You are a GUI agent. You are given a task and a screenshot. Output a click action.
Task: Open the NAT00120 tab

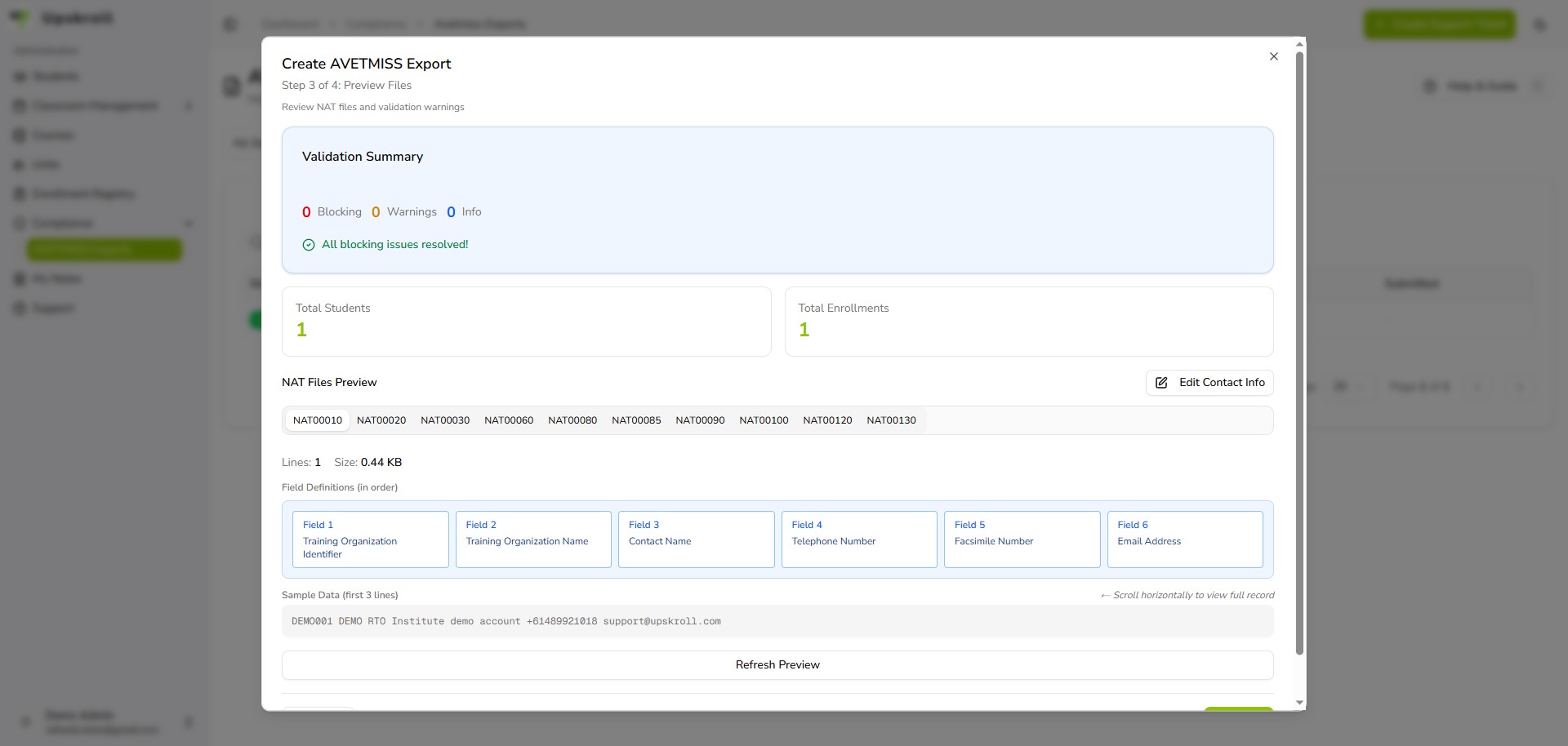[827, 420]
